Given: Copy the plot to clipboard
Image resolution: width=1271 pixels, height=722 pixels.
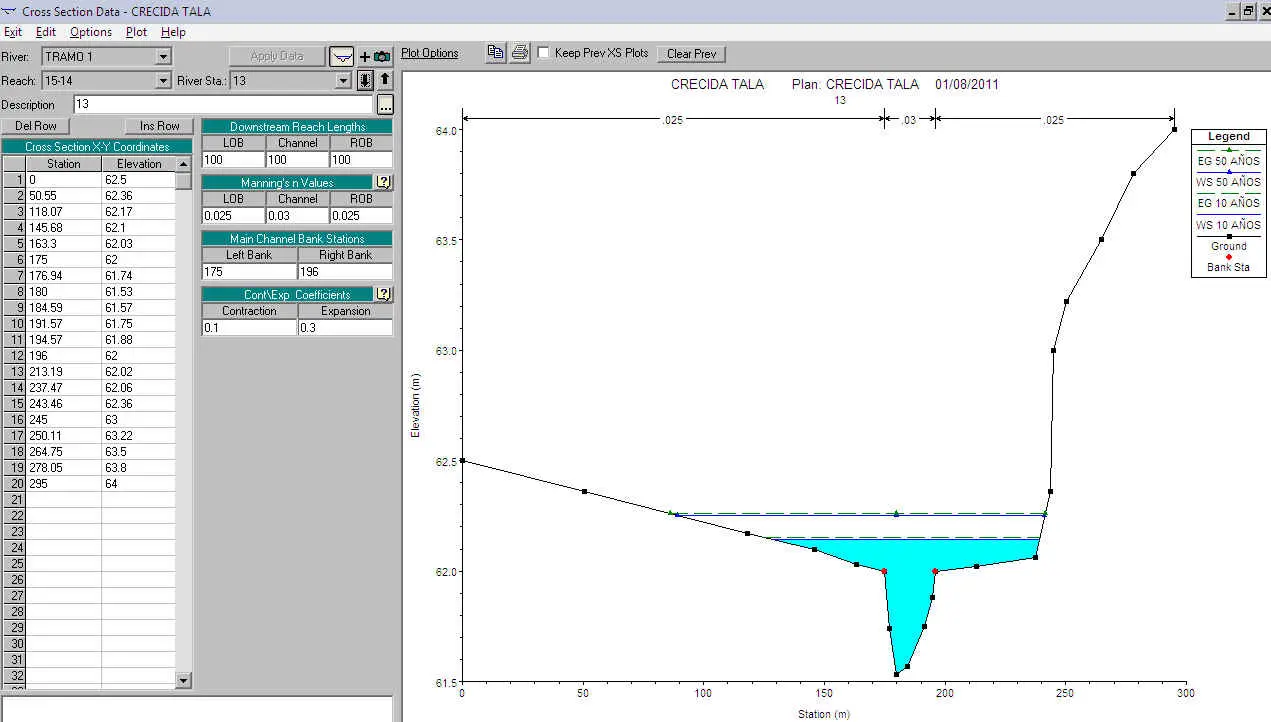Looking at the screenshot, I should coord(496,53).
